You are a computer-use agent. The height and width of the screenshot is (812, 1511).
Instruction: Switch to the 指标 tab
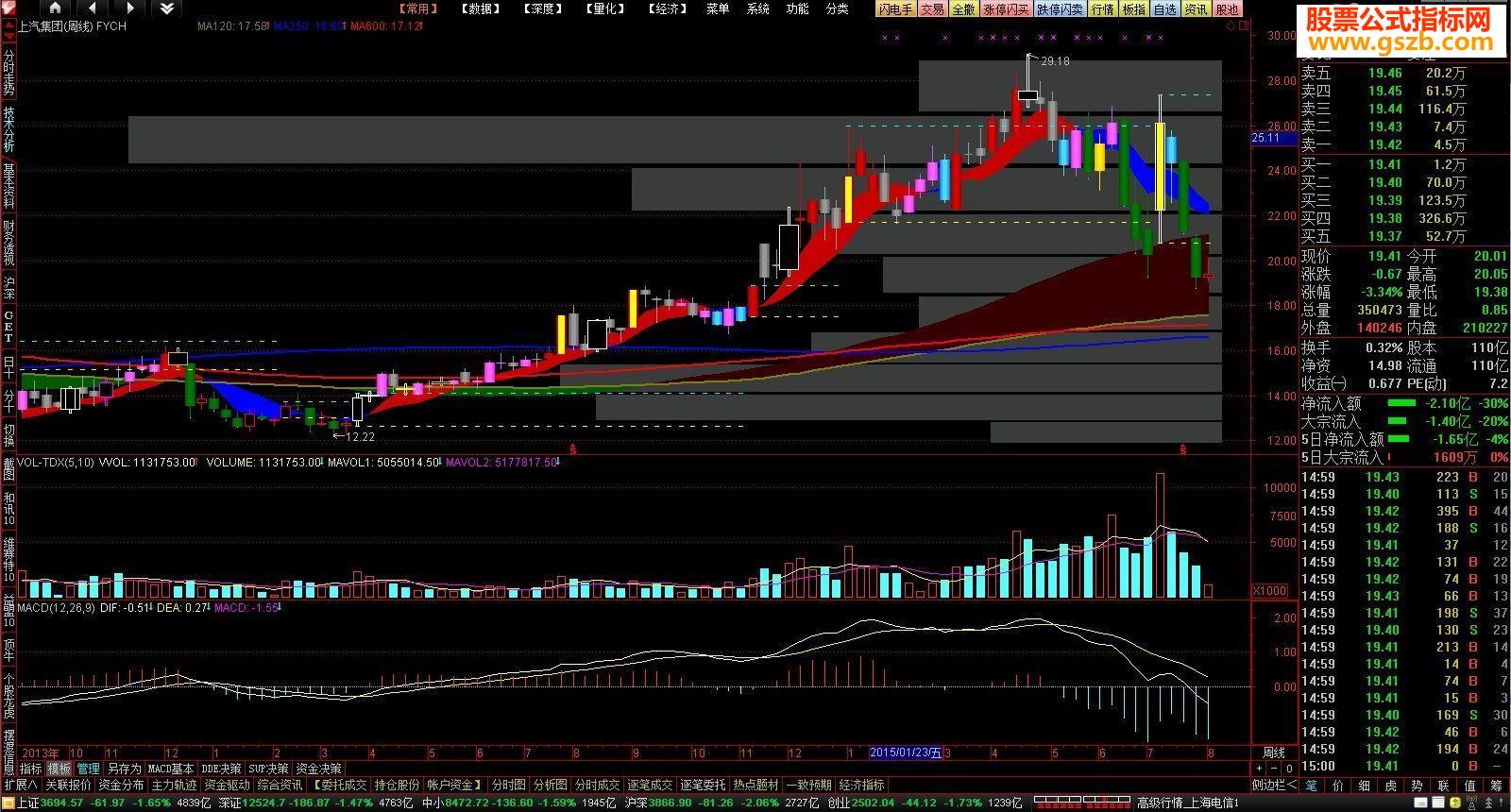31,769
